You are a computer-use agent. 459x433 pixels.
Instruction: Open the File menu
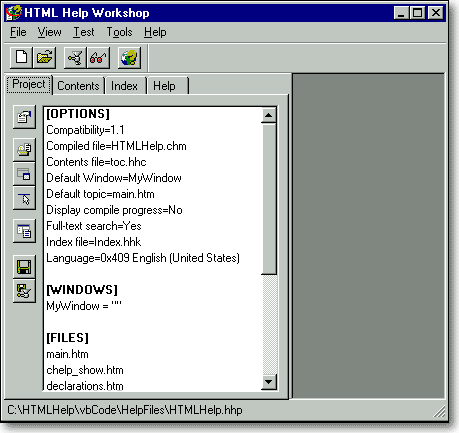click(18, 32)
